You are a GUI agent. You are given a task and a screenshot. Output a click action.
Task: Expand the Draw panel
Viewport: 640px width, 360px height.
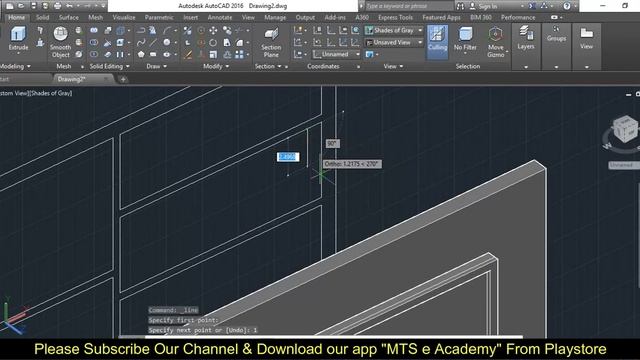(157, 66)
